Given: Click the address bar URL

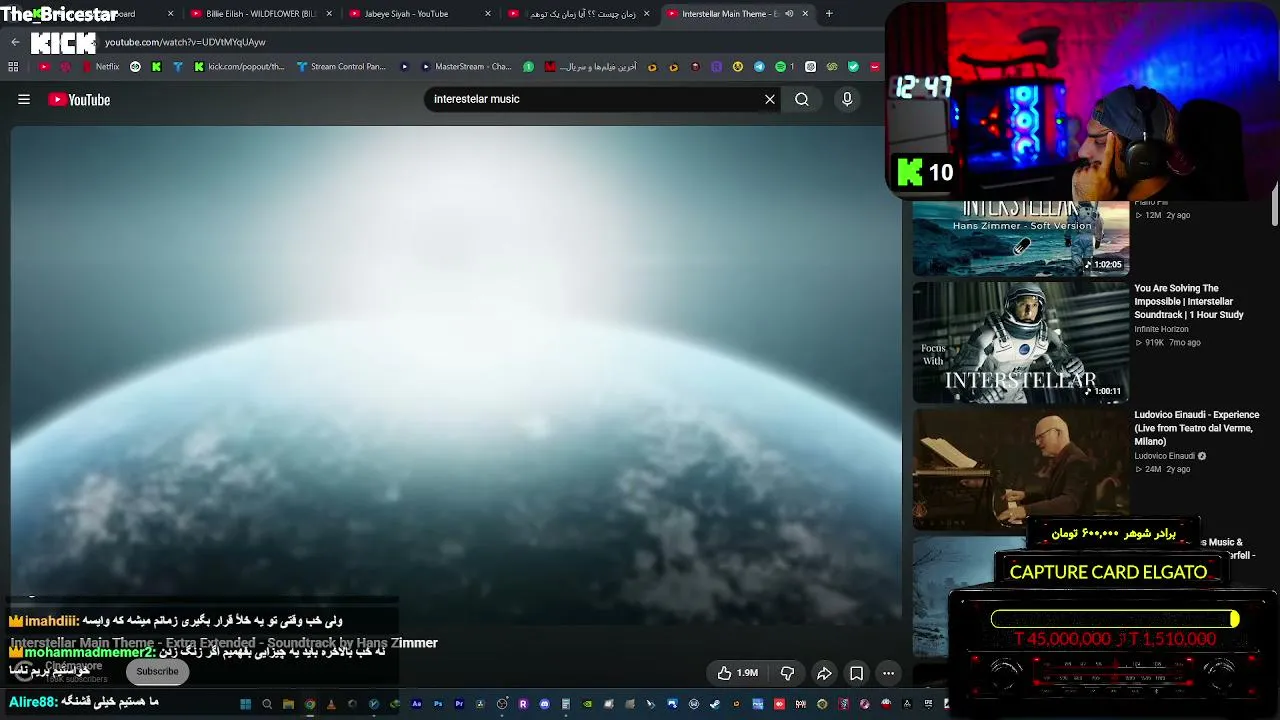Looking at the screenshot, I should [185, 42].
